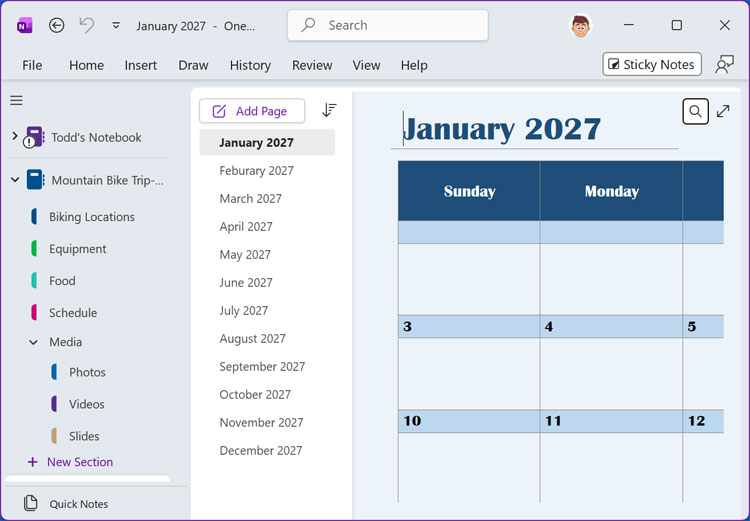750x521 pixels.
Task: Click the page title January 2027
Action: (502, 129)
